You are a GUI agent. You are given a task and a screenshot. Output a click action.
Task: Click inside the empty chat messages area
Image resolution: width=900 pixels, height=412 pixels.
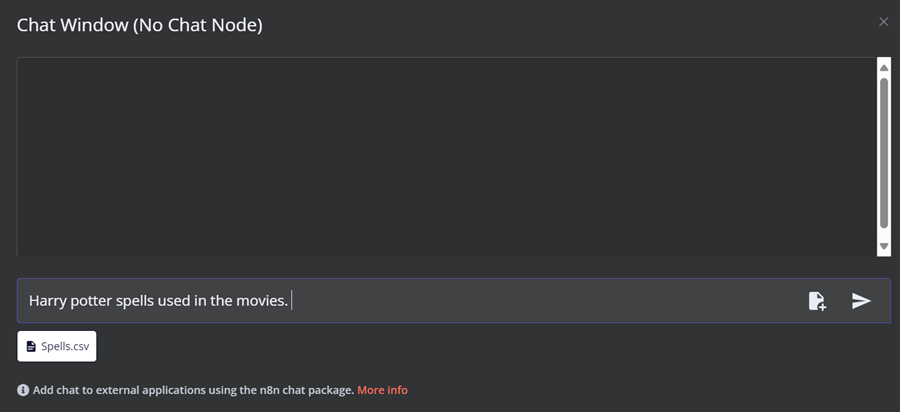point(446,156)
